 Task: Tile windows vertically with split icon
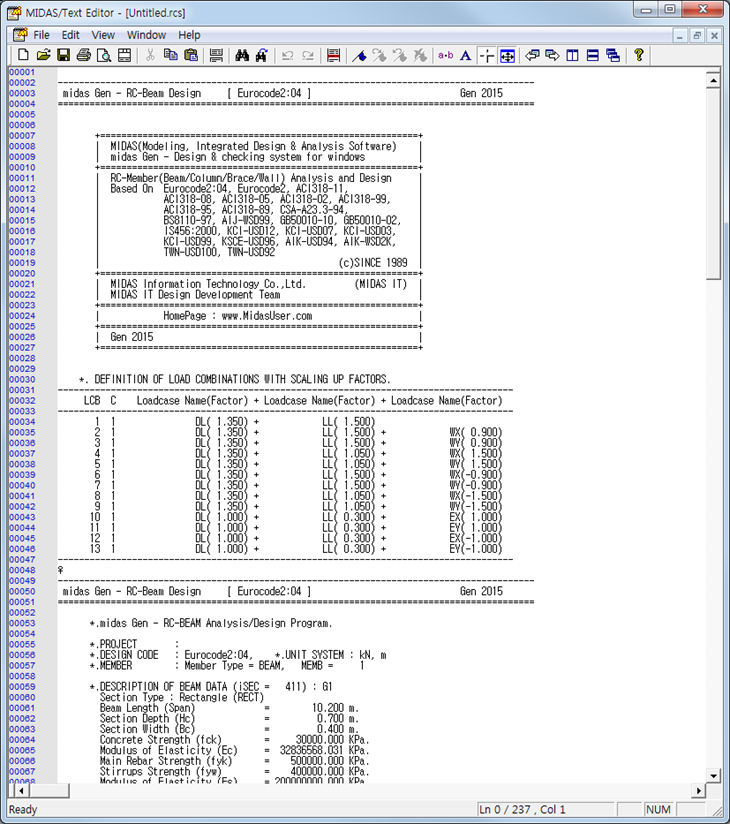(572, 55)
